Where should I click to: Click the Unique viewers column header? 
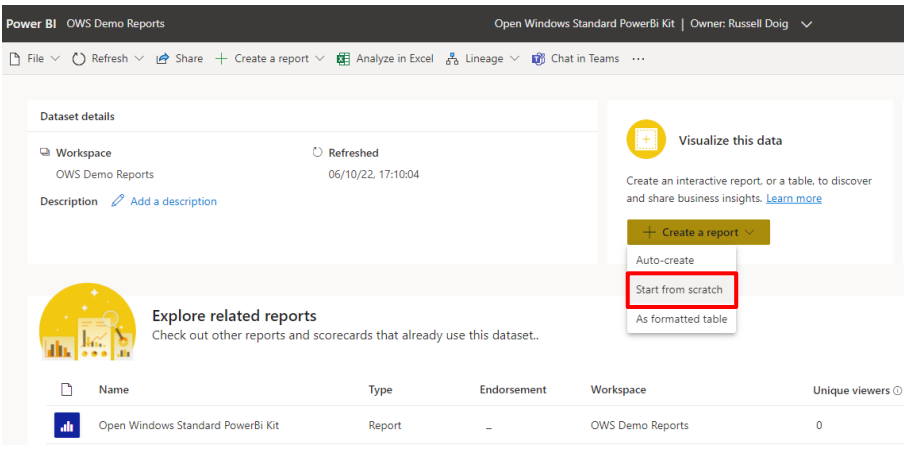click(851, 390)
